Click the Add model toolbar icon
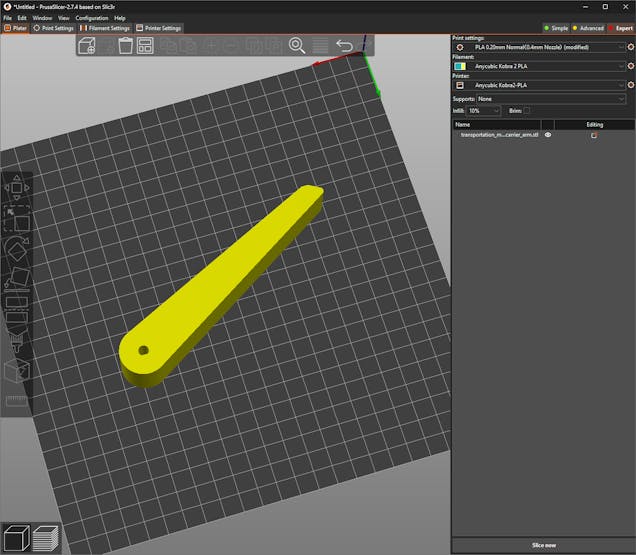This screenshot has width=636, height=555. click(87, 46)
